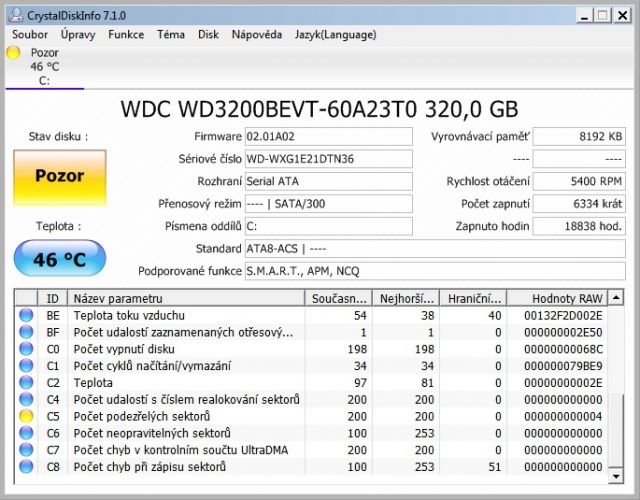The width and height of the screenshot is (640, 500).
Task: Select the row Počet chyb při zápisu sektorů
Action: [311, 467]
